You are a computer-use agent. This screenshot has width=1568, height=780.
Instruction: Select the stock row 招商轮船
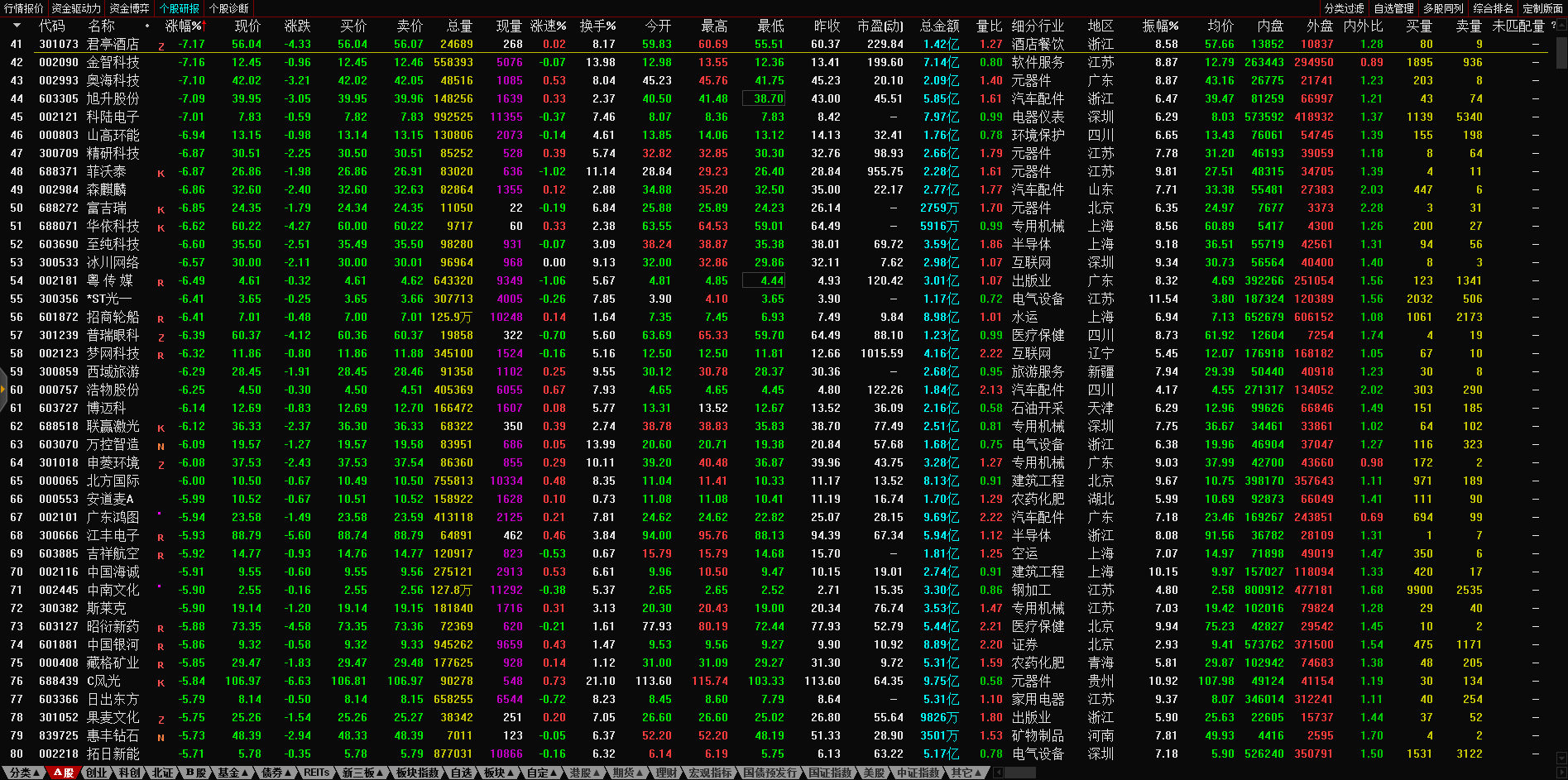click(113, 317)
